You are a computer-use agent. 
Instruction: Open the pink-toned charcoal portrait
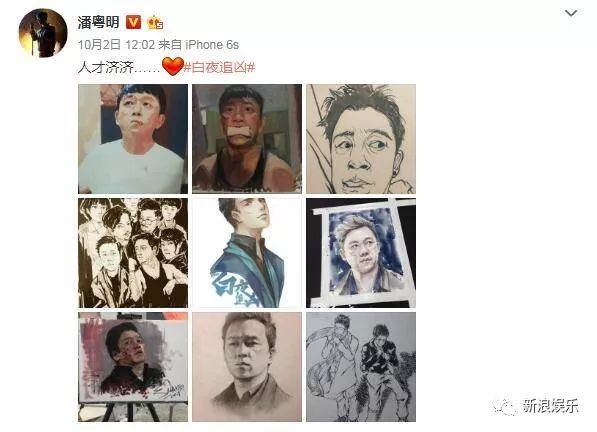[x=247, y=367]
